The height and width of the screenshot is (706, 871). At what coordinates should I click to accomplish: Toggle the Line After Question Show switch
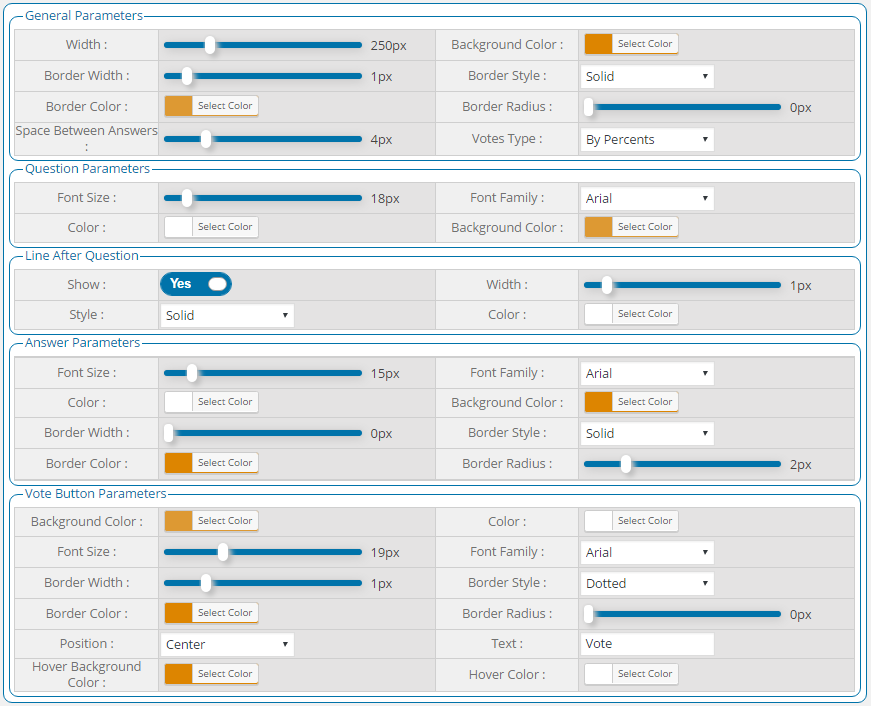(196, 284)
